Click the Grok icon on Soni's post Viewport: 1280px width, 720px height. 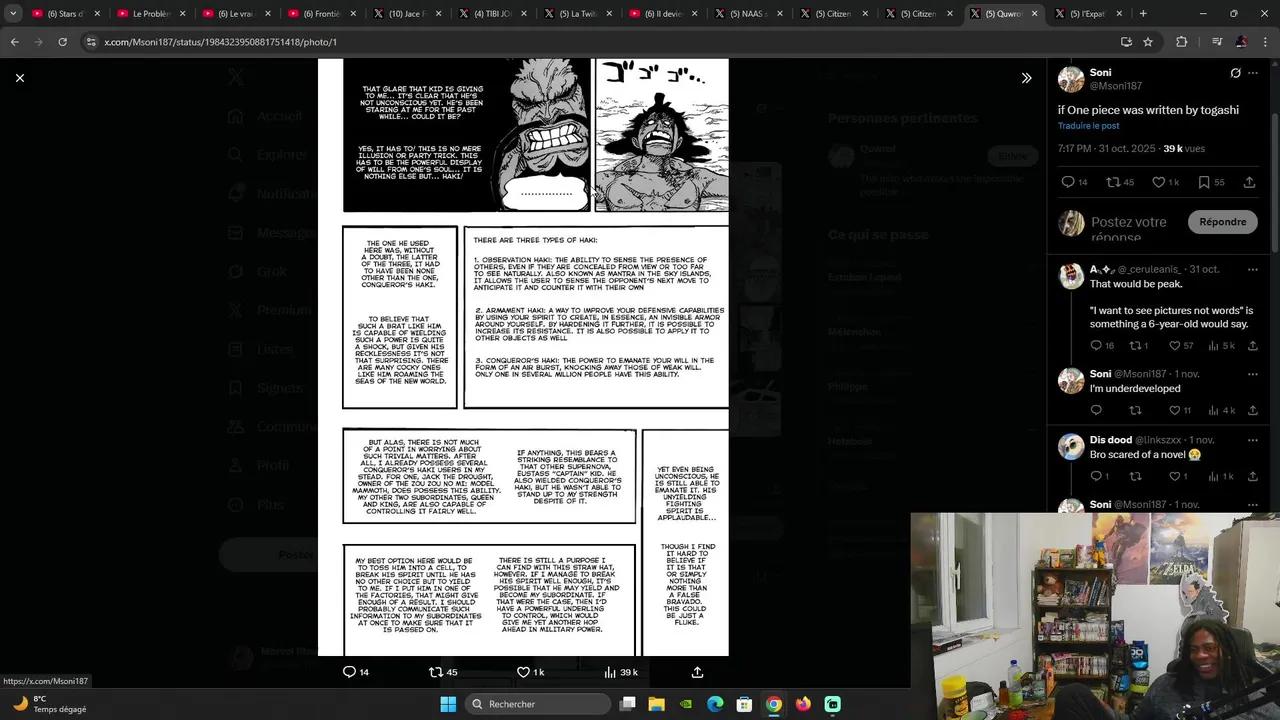pyautogui.click(x=1235, y=73)
